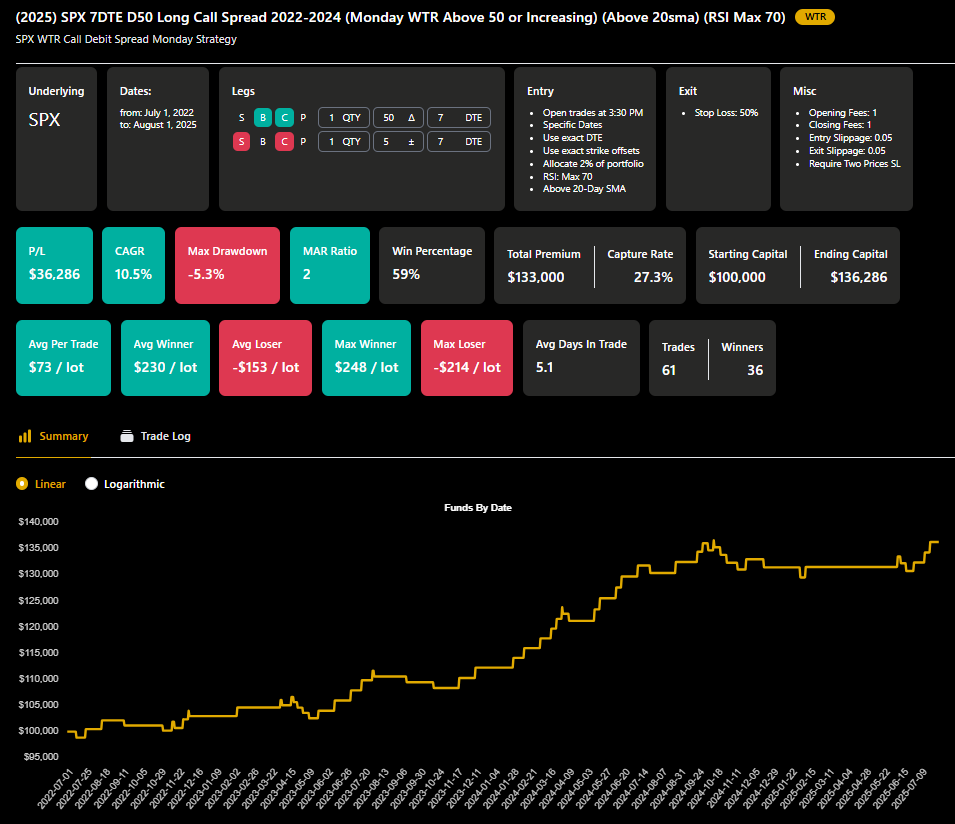Click the $140,000 y-axis label
Image resolution: width=955 pixels, height=824 pixels.
[38, 521]
